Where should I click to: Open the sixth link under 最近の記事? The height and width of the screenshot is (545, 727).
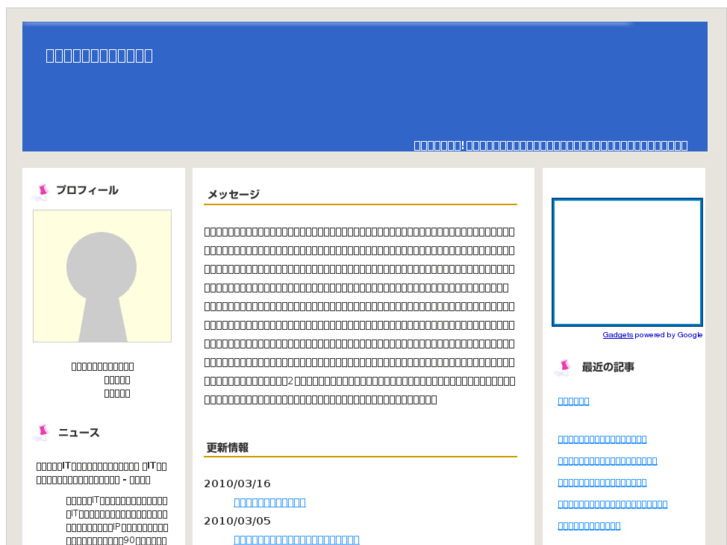pos(589,526)
